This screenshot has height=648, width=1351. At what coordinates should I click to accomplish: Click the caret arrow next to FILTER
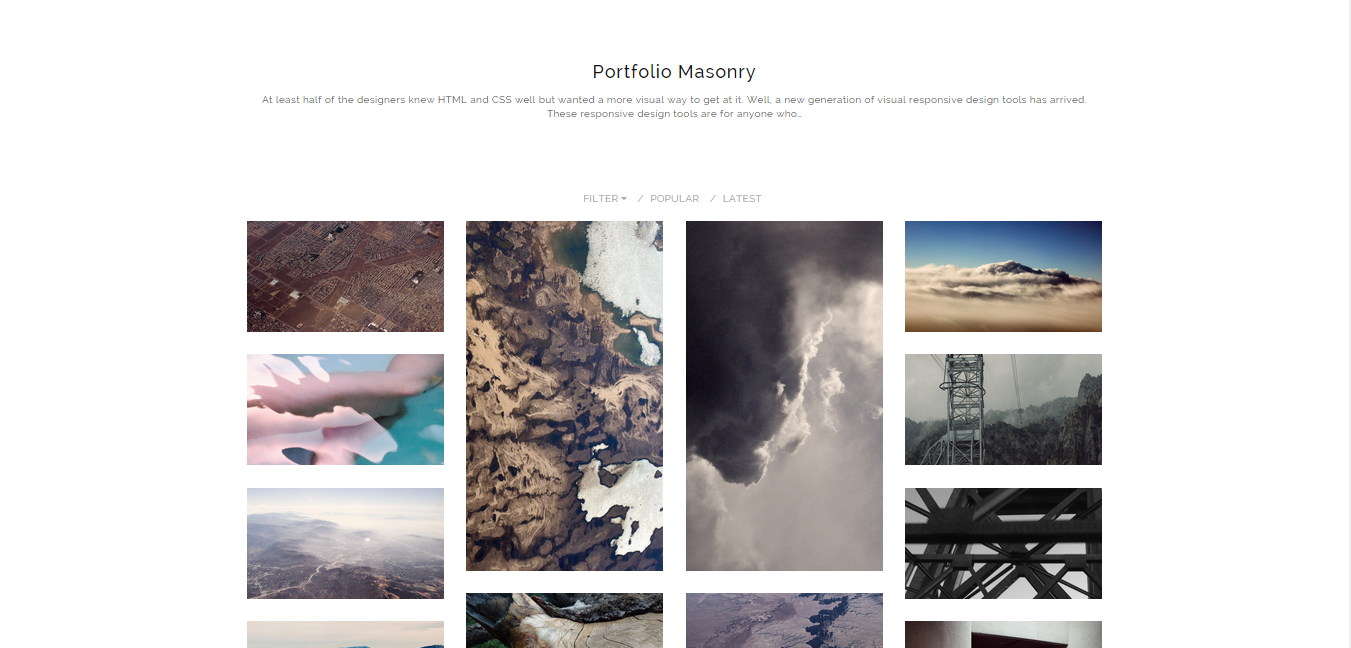pyautogui.click(x=624, y=199)
